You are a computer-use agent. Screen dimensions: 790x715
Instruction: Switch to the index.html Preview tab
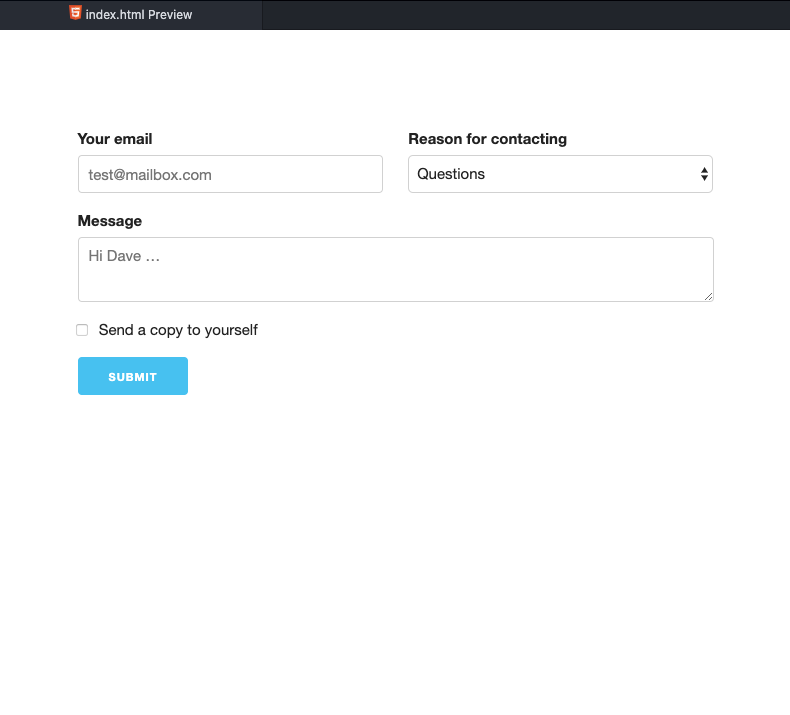tap(131, 15)
